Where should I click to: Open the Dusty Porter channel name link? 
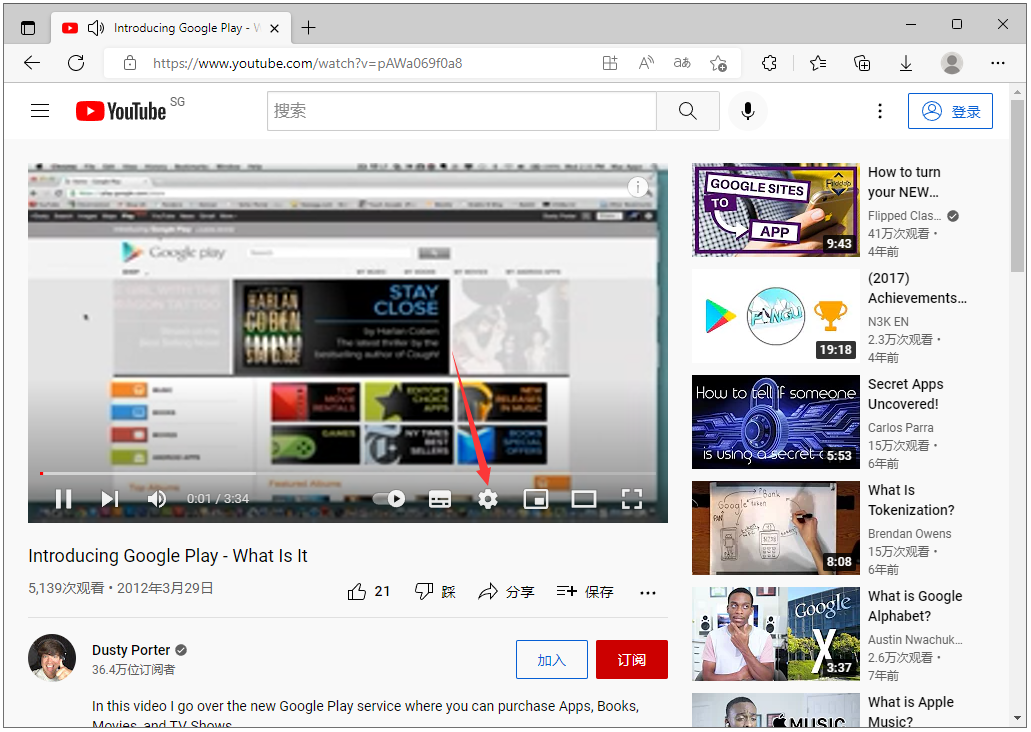[131, 650]
